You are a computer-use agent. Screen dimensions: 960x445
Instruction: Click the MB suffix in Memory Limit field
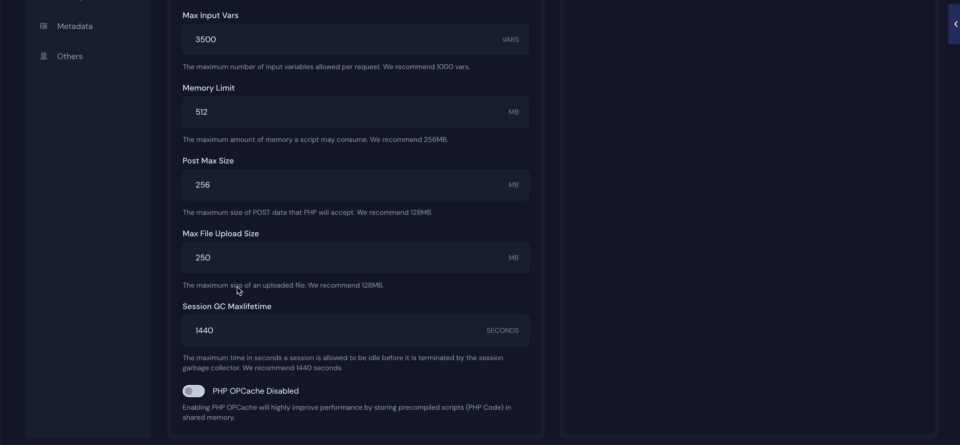(513, 112)
